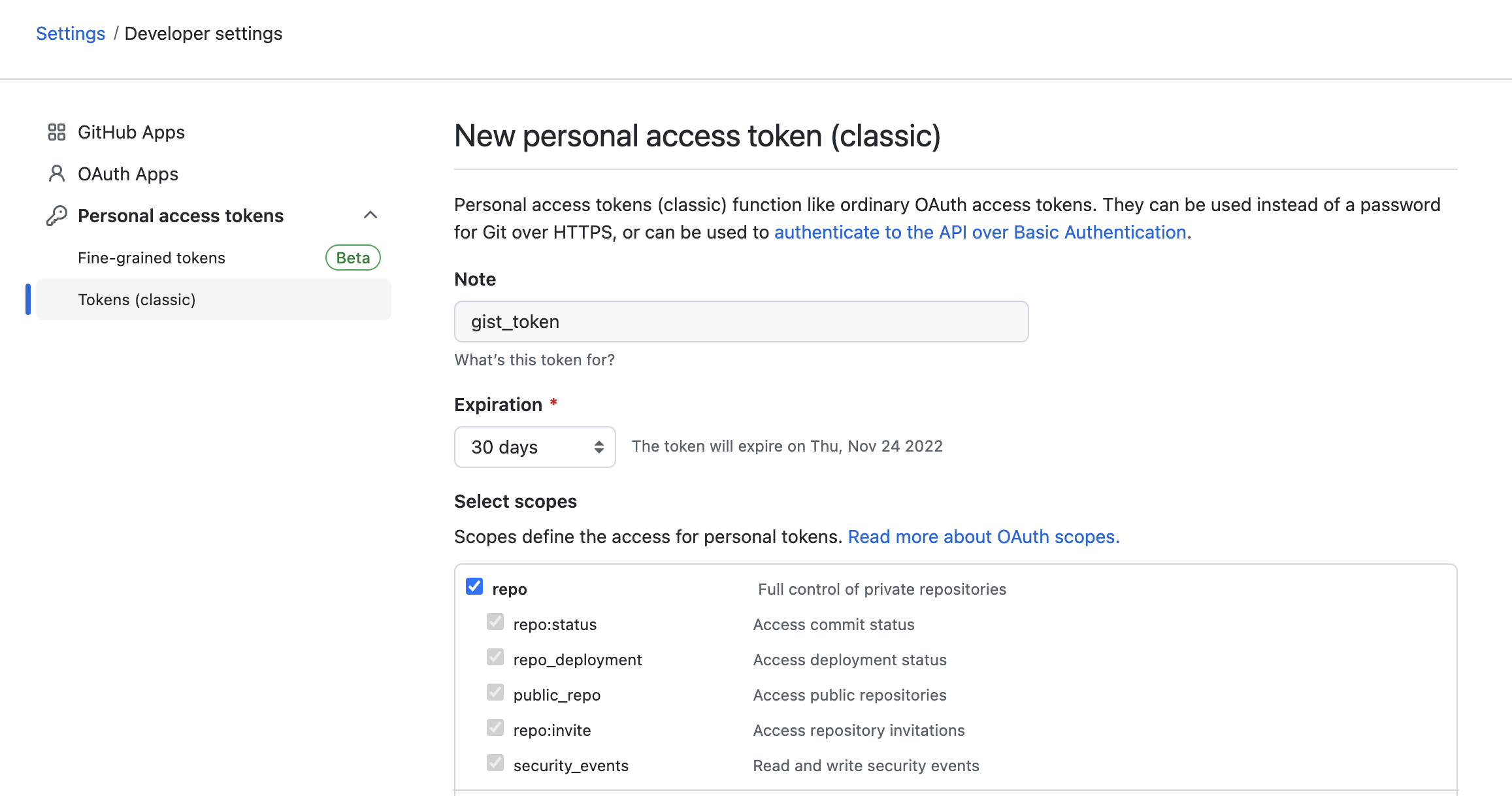Image resolution: width=1512 pixels, height=796 pixels.
Task: Click the Personal access tokens key icon
Action: (x=57, y=216)
